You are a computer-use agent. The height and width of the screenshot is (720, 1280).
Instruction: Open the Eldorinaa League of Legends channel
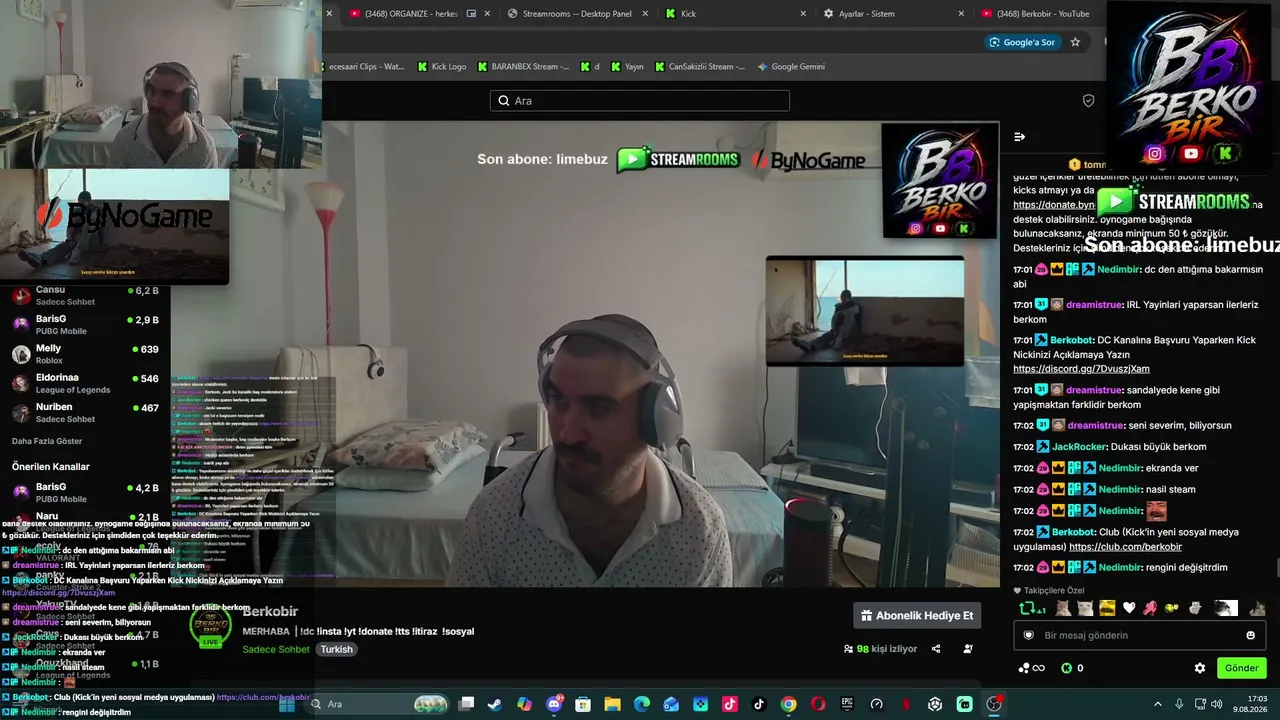point(85,383)
